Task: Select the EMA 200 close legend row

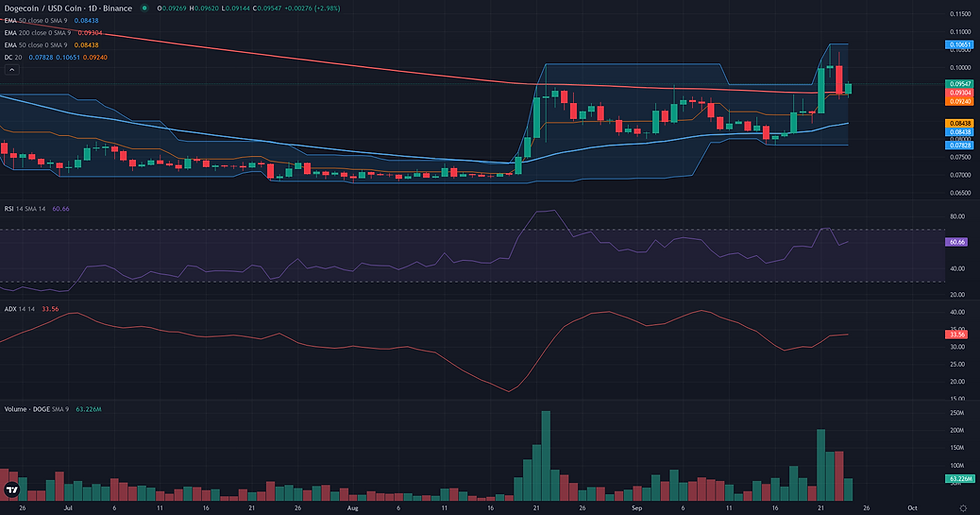Action: 53,32
